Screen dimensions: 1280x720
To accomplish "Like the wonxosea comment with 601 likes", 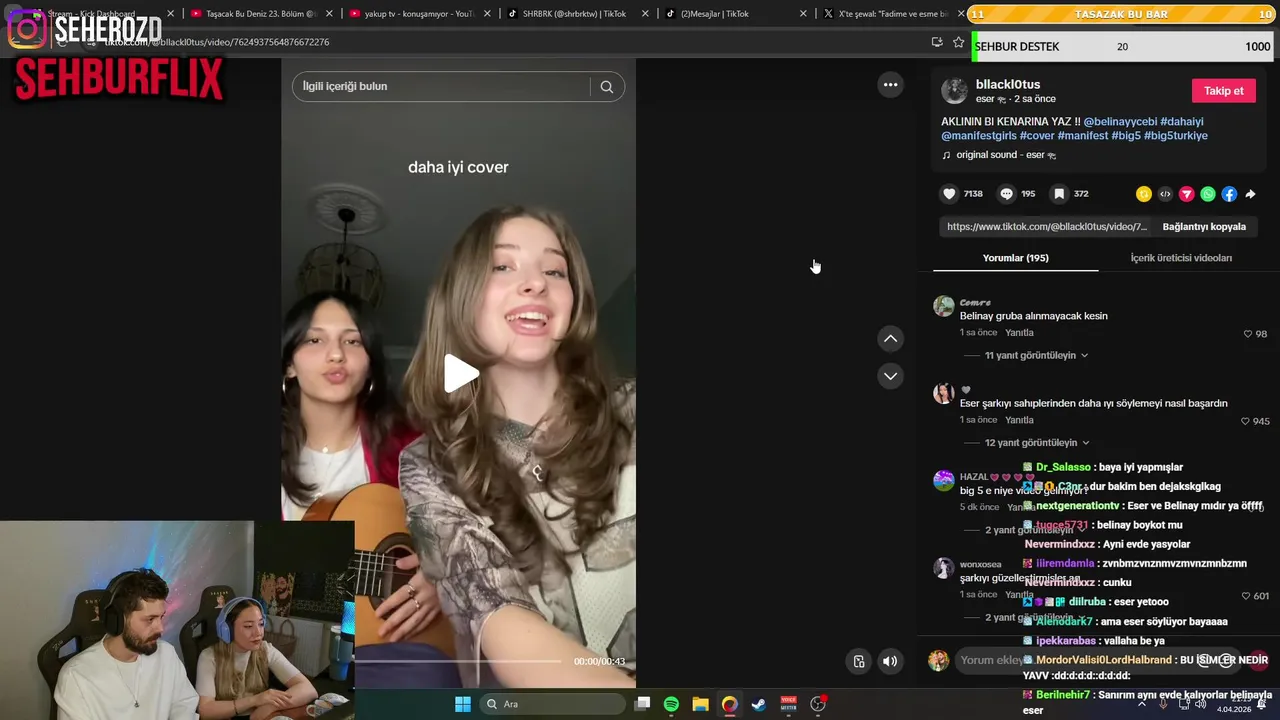I will (x=1245, y=596).
